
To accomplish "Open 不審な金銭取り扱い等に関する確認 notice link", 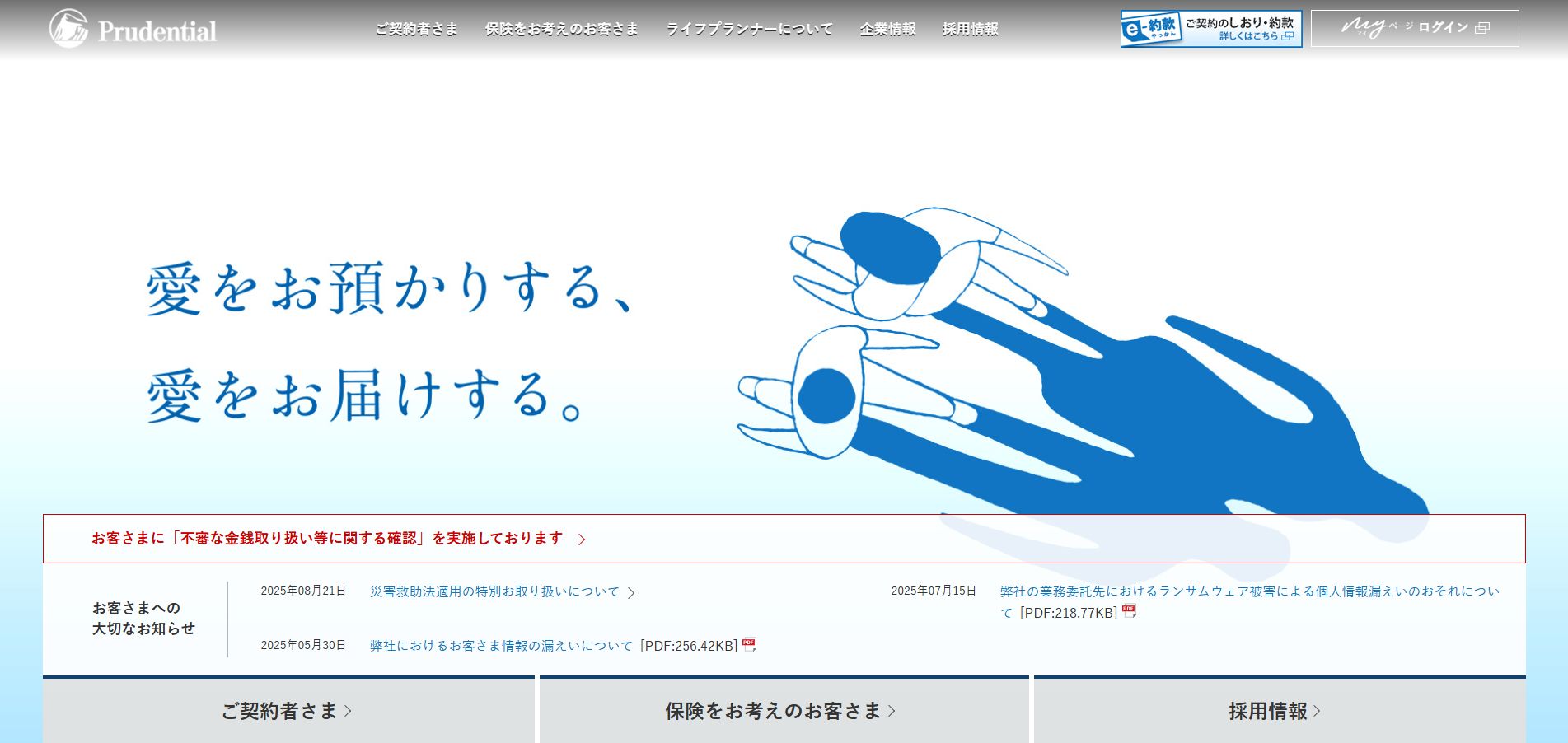I will pyautogui.click(x=327, y=539).
